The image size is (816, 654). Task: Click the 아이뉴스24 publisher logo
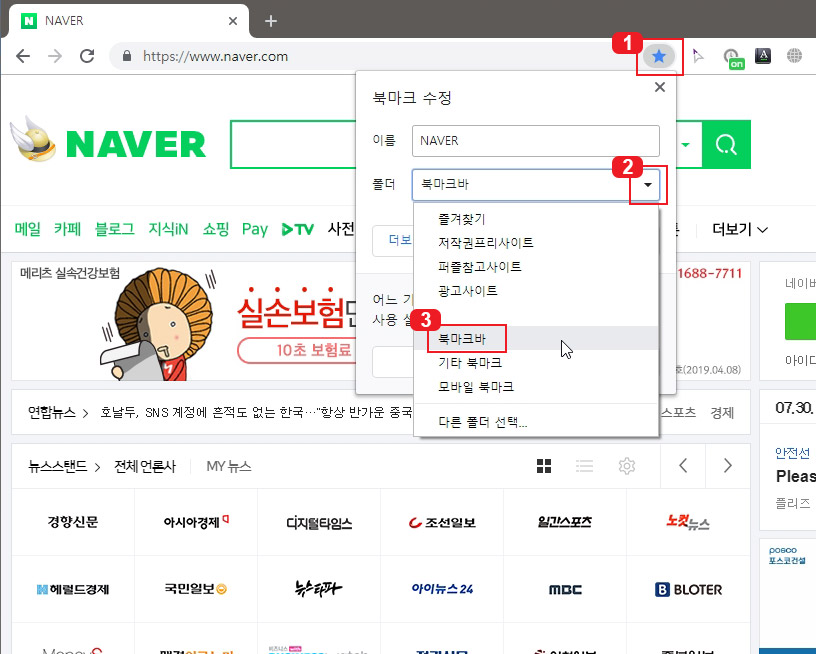coord(442,589)
